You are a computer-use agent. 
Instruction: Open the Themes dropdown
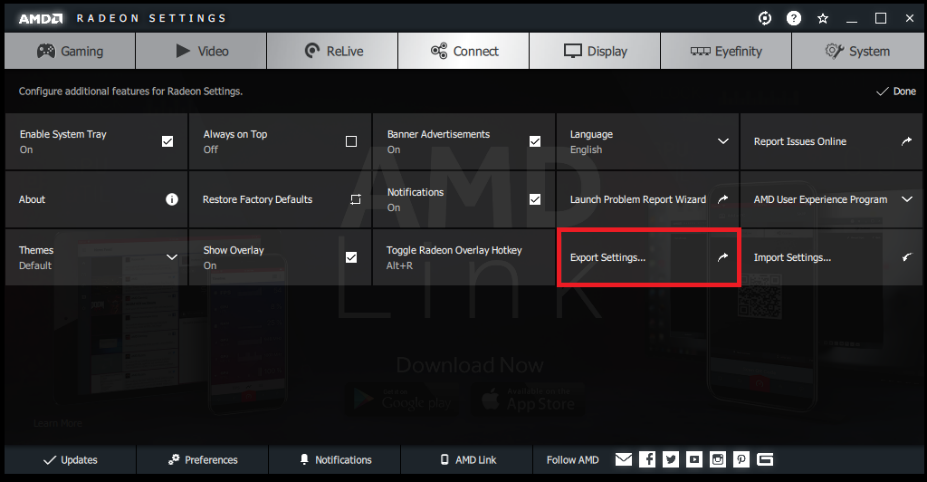(x=172, y=257)
